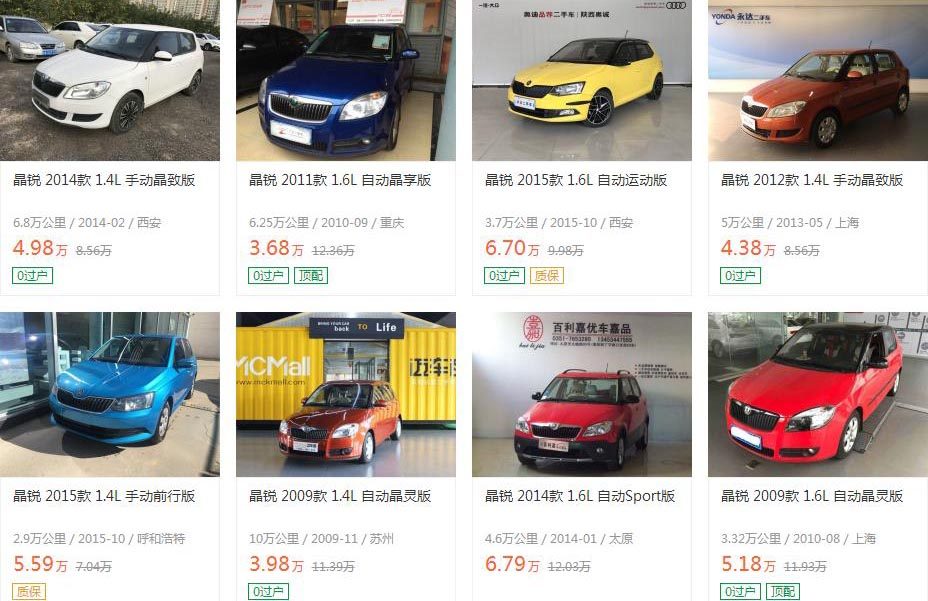Click the 晶锐 2014款 1.4L 手动晶致版 title

(x=104, y=180)
